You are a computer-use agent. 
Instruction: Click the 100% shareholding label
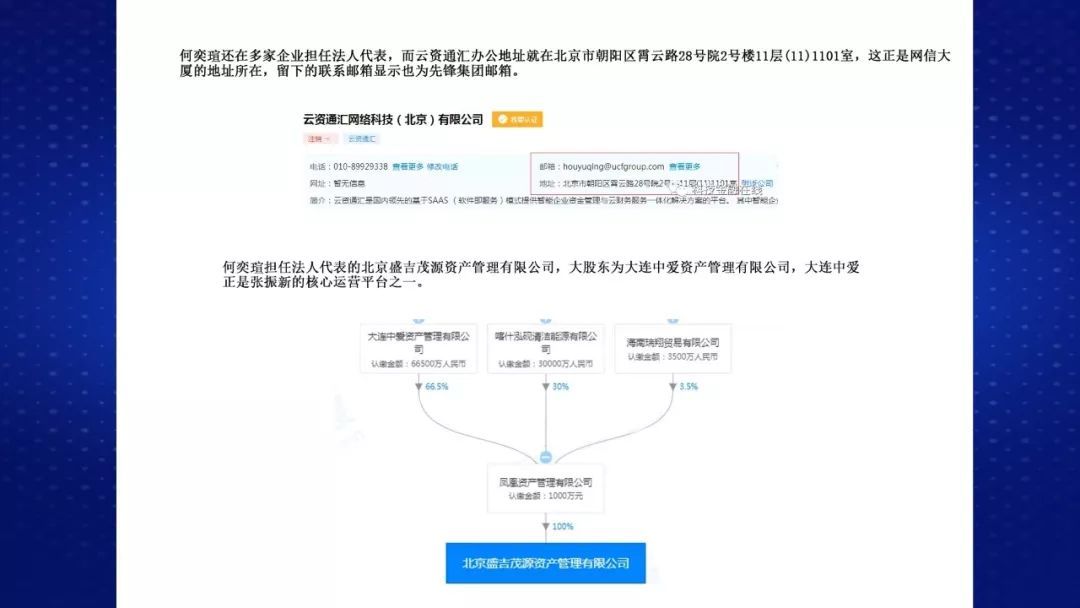tap(563, 527)
